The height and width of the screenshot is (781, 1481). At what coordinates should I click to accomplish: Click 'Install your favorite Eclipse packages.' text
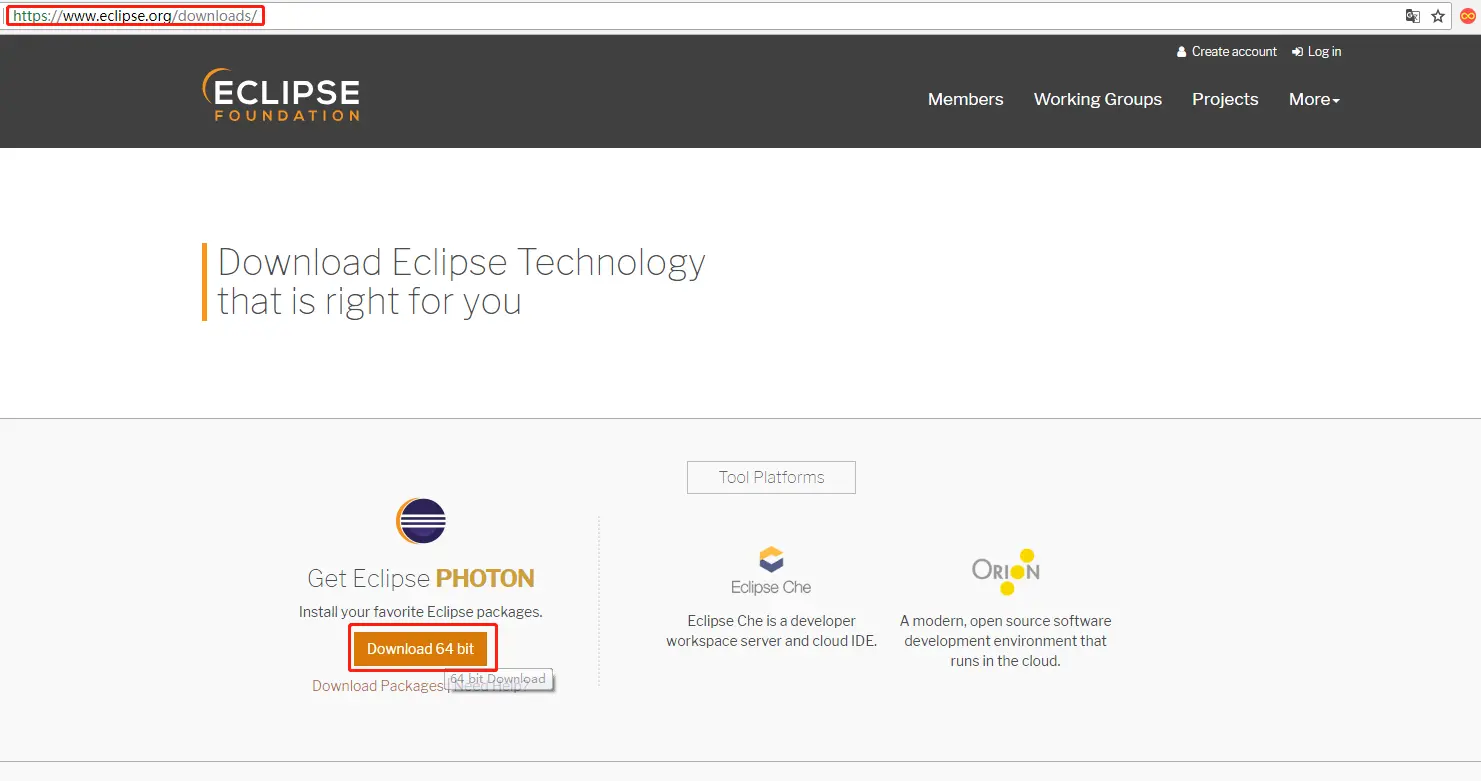[x=421, y=612]
